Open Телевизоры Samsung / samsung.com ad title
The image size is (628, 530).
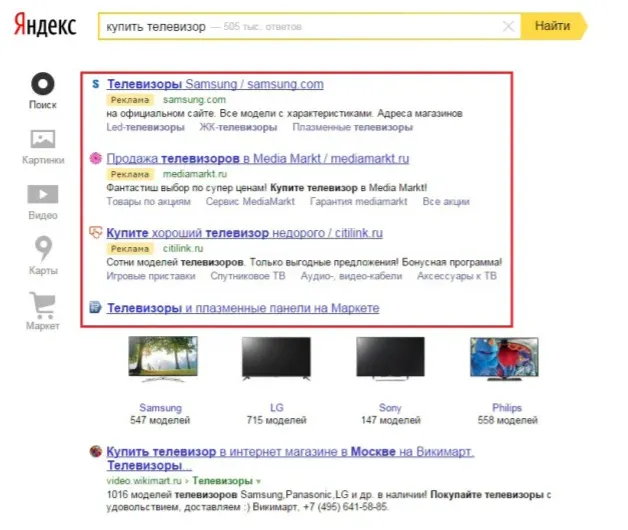pyautogui.click(x=215, y=84)
